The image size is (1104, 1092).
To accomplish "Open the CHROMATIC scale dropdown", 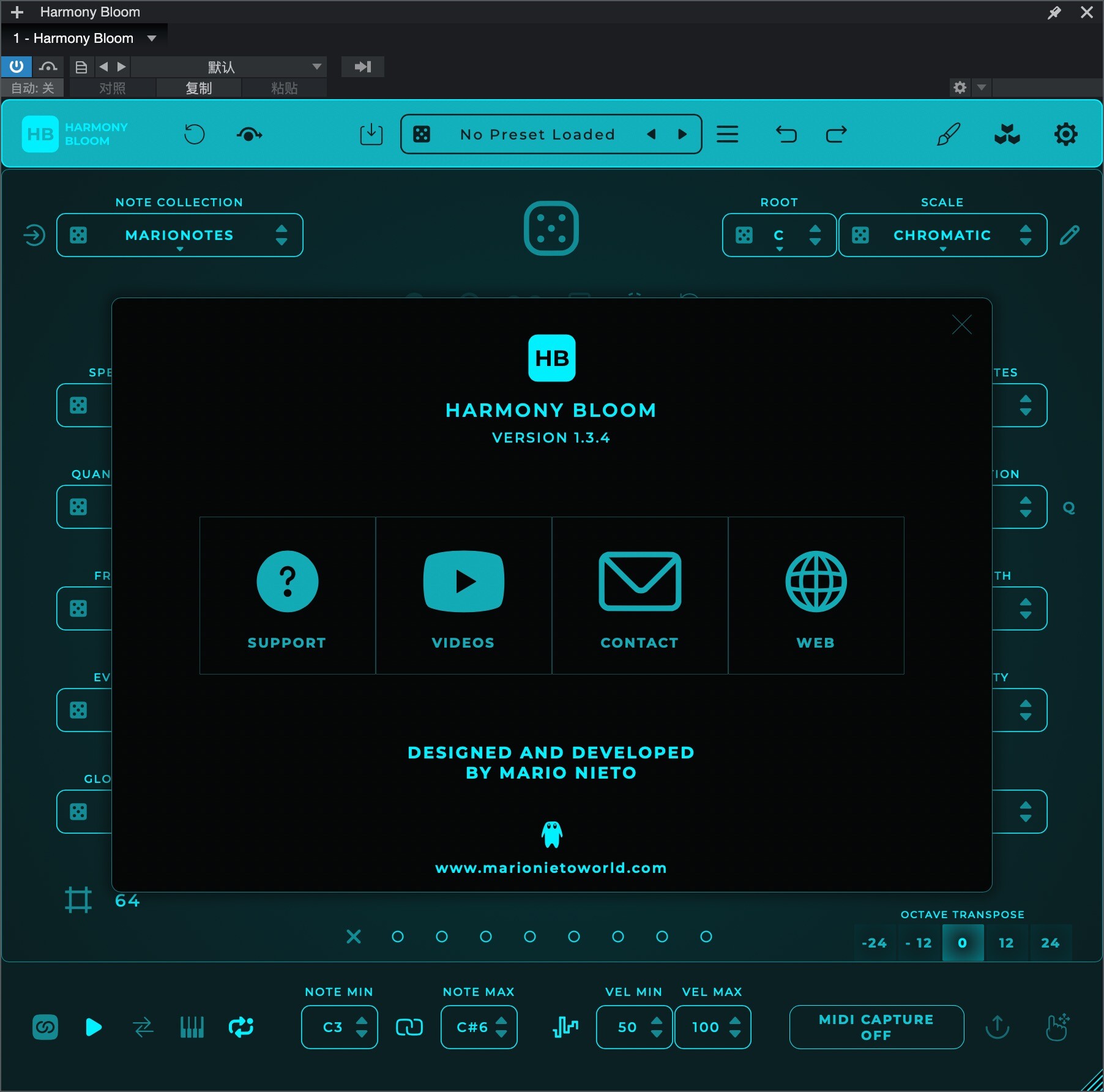I will (x=942, y=236).
